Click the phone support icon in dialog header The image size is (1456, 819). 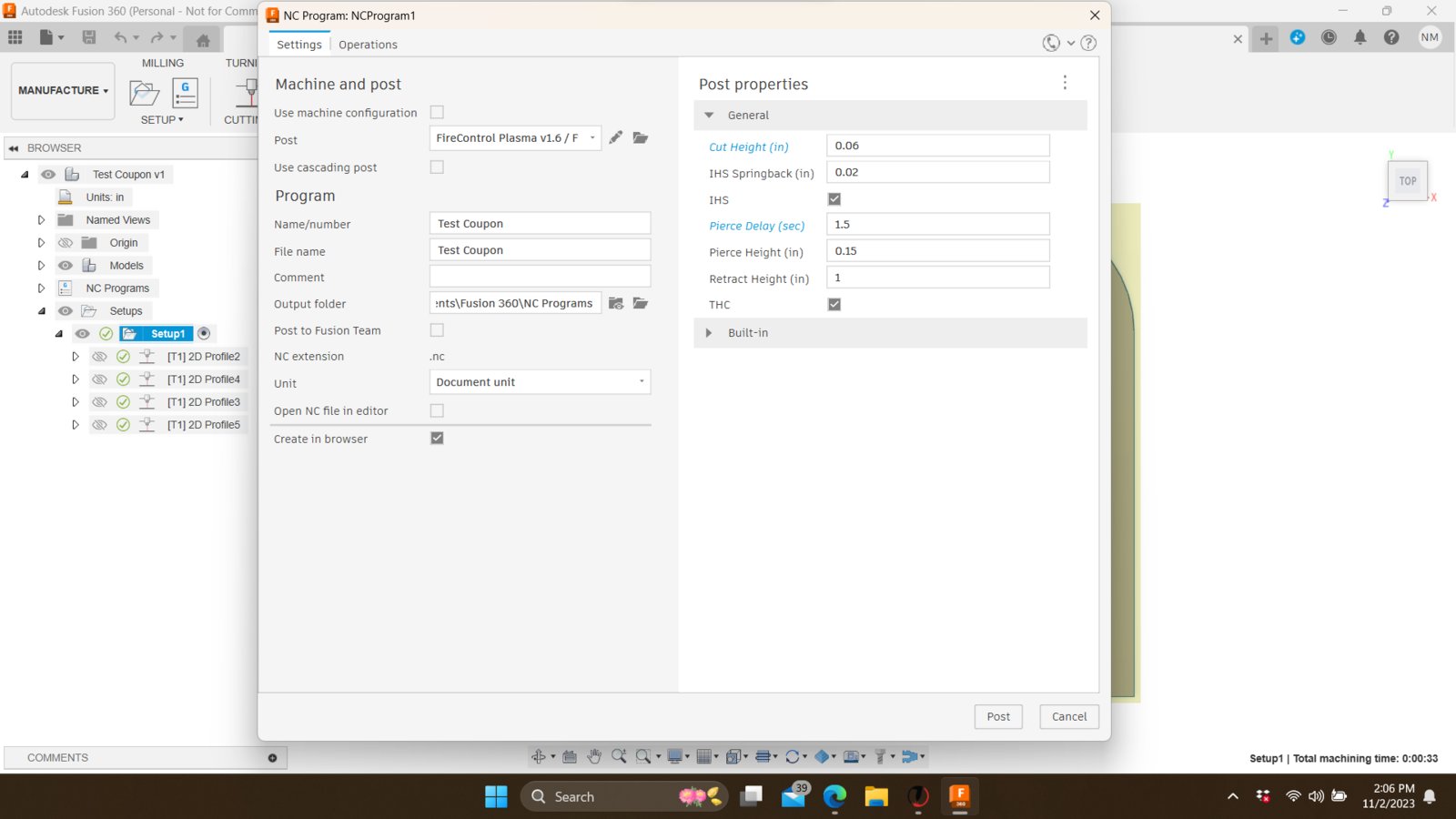point(1051,43)
